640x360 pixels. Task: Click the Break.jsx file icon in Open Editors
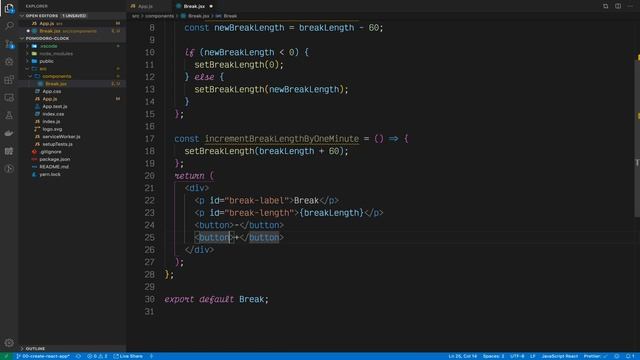35,31
